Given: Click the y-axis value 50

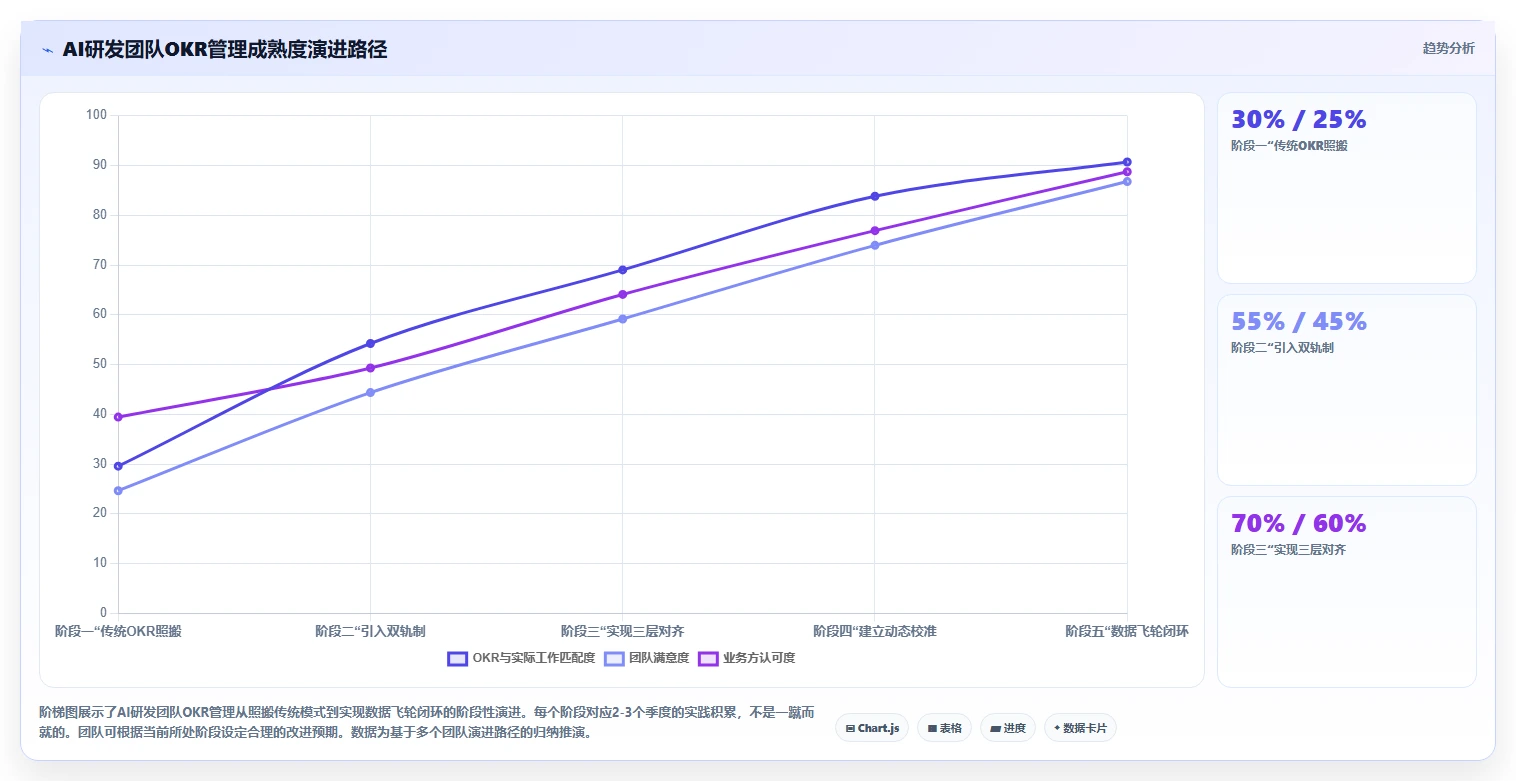Looking at the screenshot, I should [99, 364].
